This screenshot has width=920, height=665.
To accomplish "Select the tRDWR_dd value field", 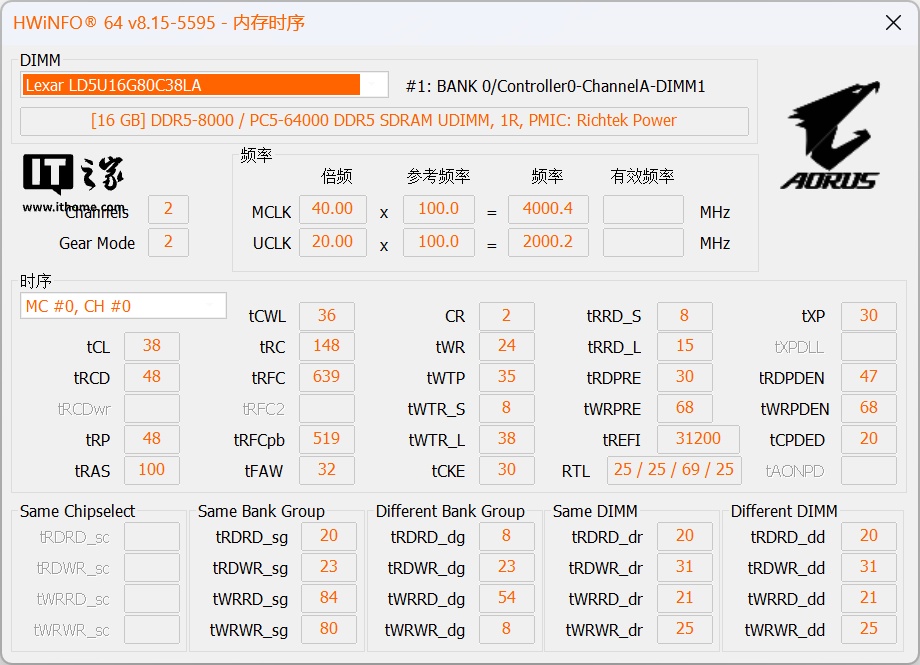I will pyautogui.click(x=868, y=567).
